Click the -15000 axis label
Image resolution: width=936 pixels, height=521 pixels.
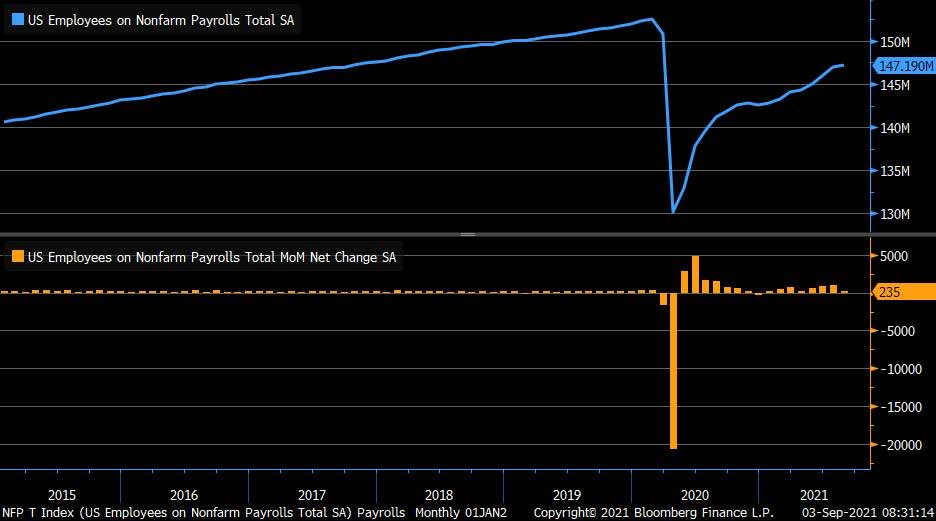pos(901,408)
